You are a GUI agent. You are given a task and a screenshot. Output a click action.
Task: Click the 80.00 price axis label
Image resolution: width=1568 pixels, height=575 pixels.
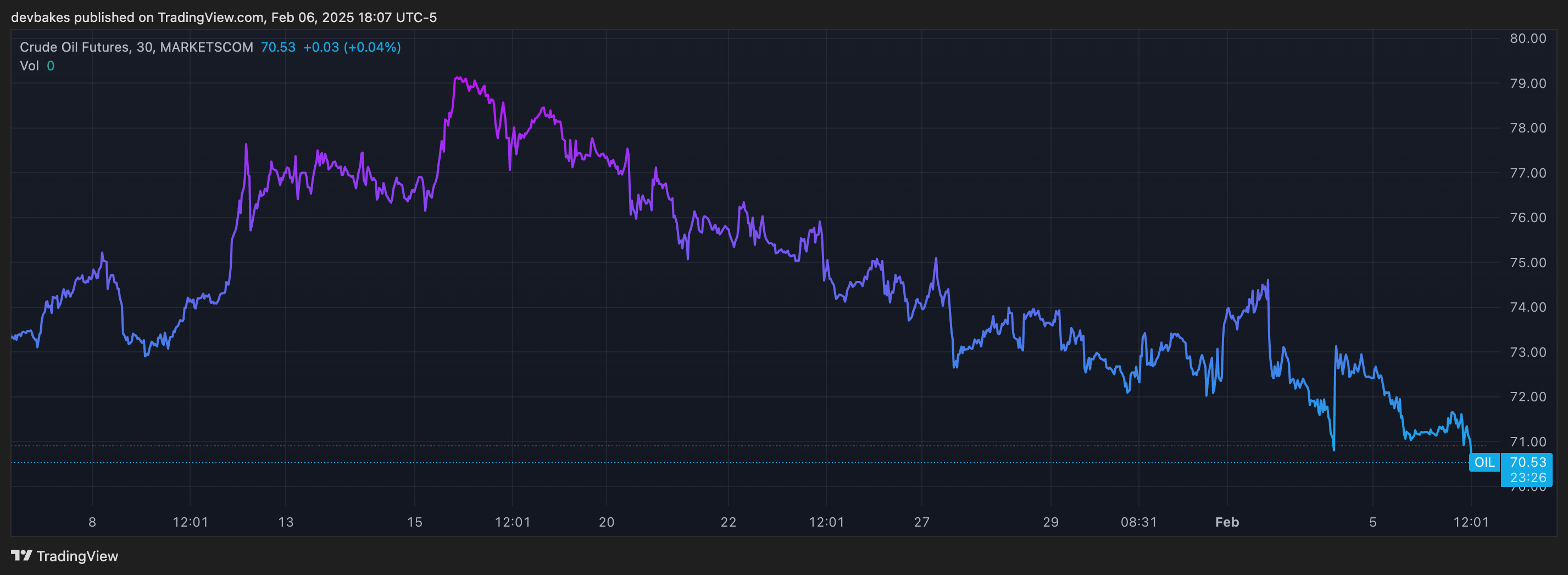(x=1528, y=38)
